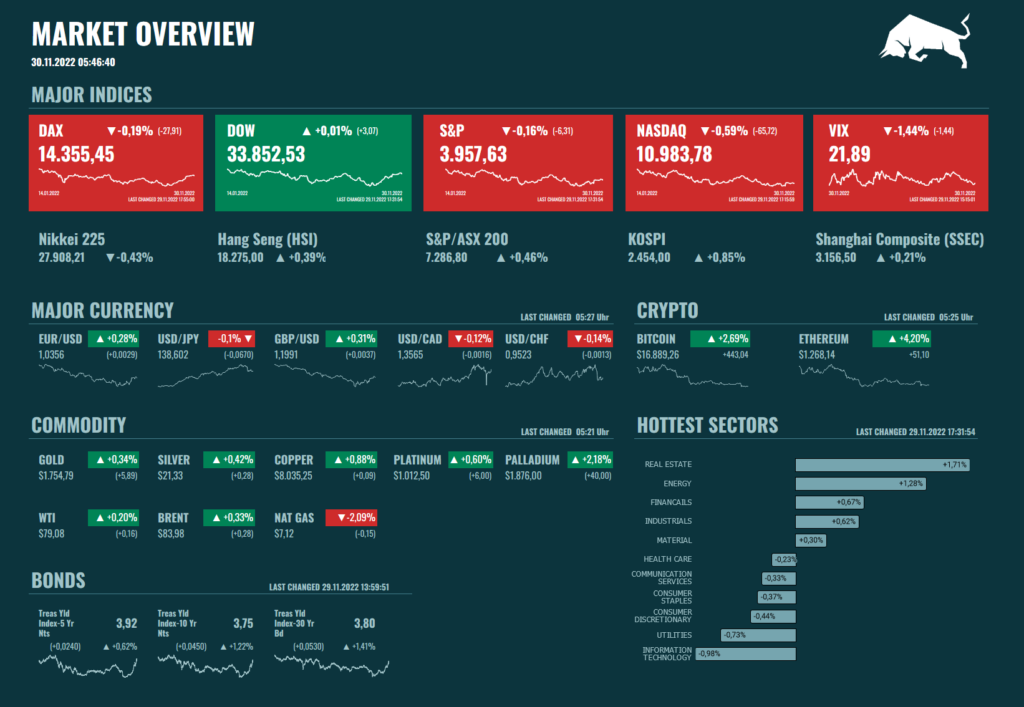1024x707 pixels.
Task: Click the Financials +0,67% sector bar
Action: [830, 503]
